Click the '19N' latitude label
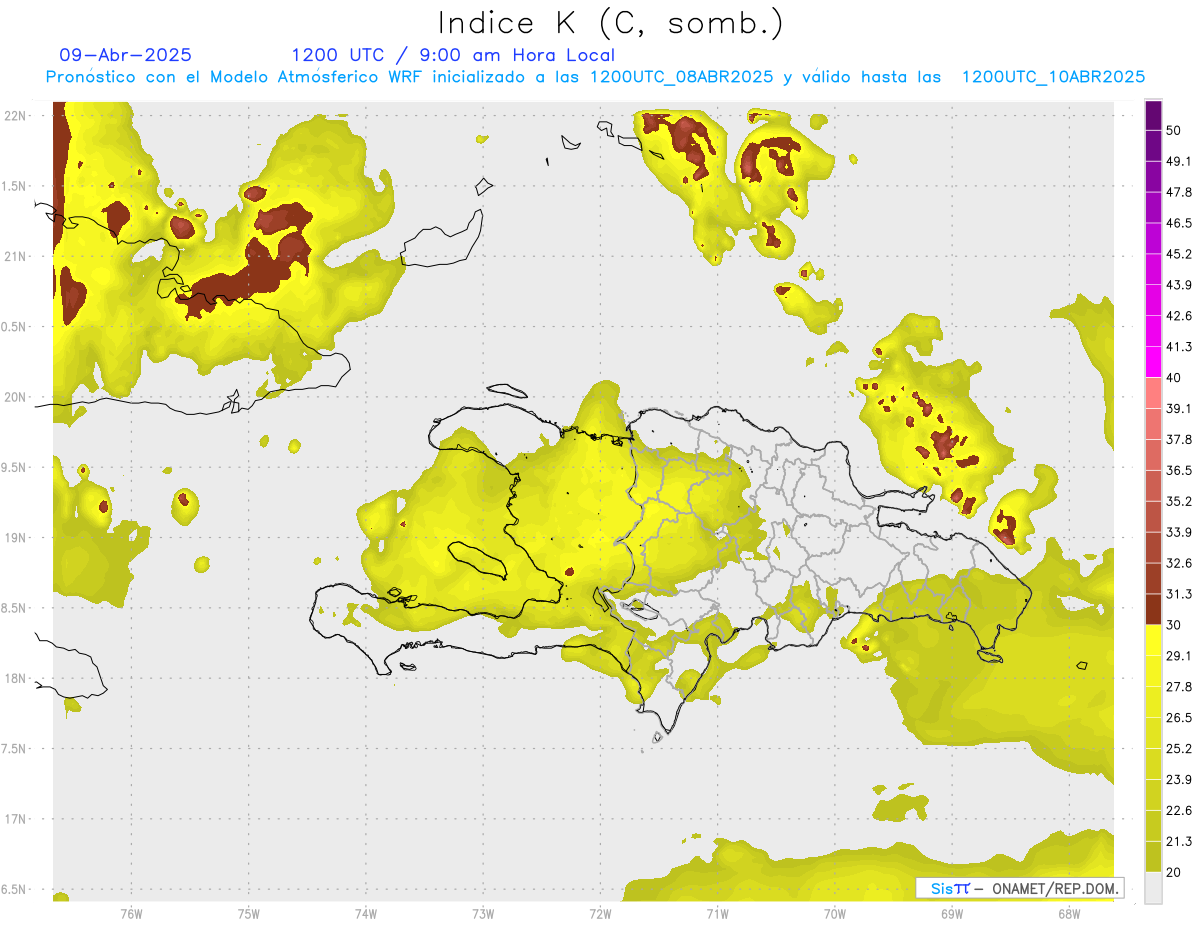The width and height of the screenshot is (1200, 927). point(17,537)
